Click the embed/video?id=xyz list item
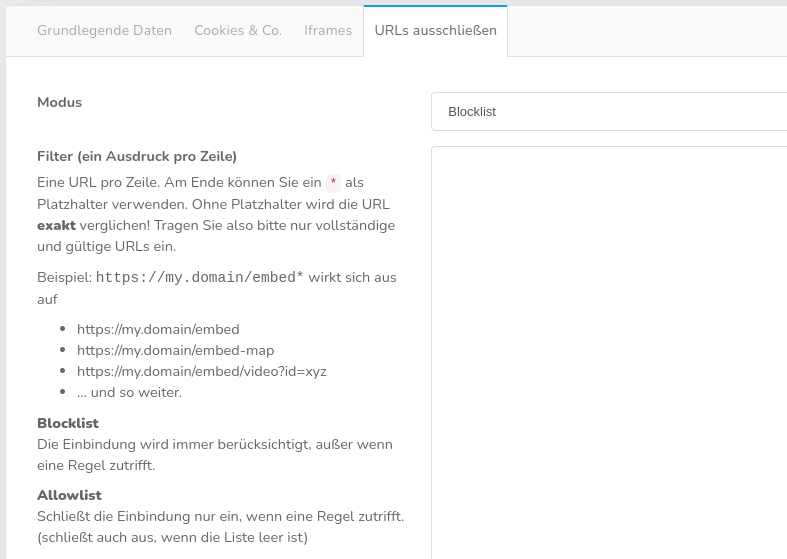Screen dimensions: 787x559 pos(201,371)
